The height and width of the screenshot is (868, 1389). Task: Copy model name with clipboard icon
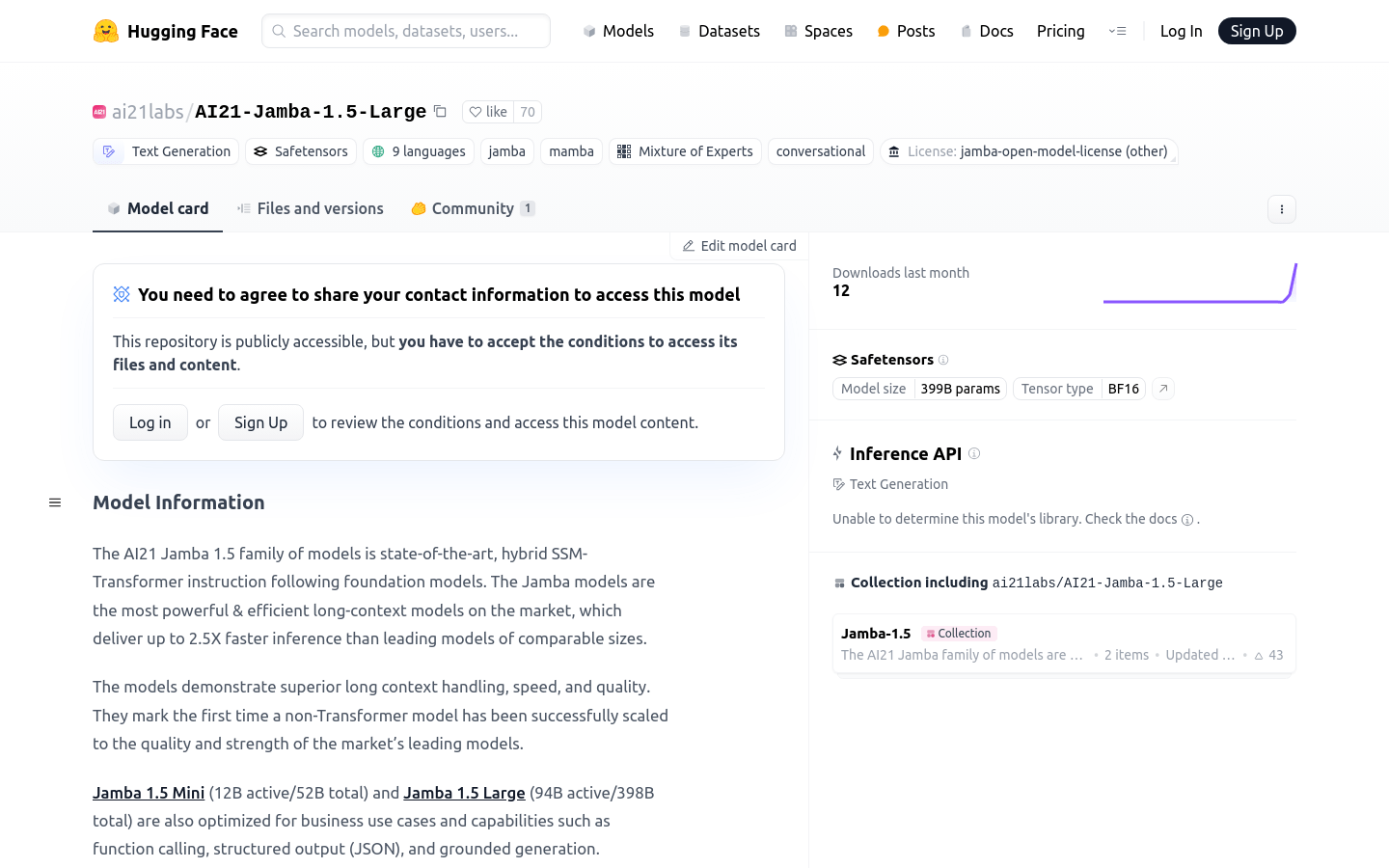[440, 111]
